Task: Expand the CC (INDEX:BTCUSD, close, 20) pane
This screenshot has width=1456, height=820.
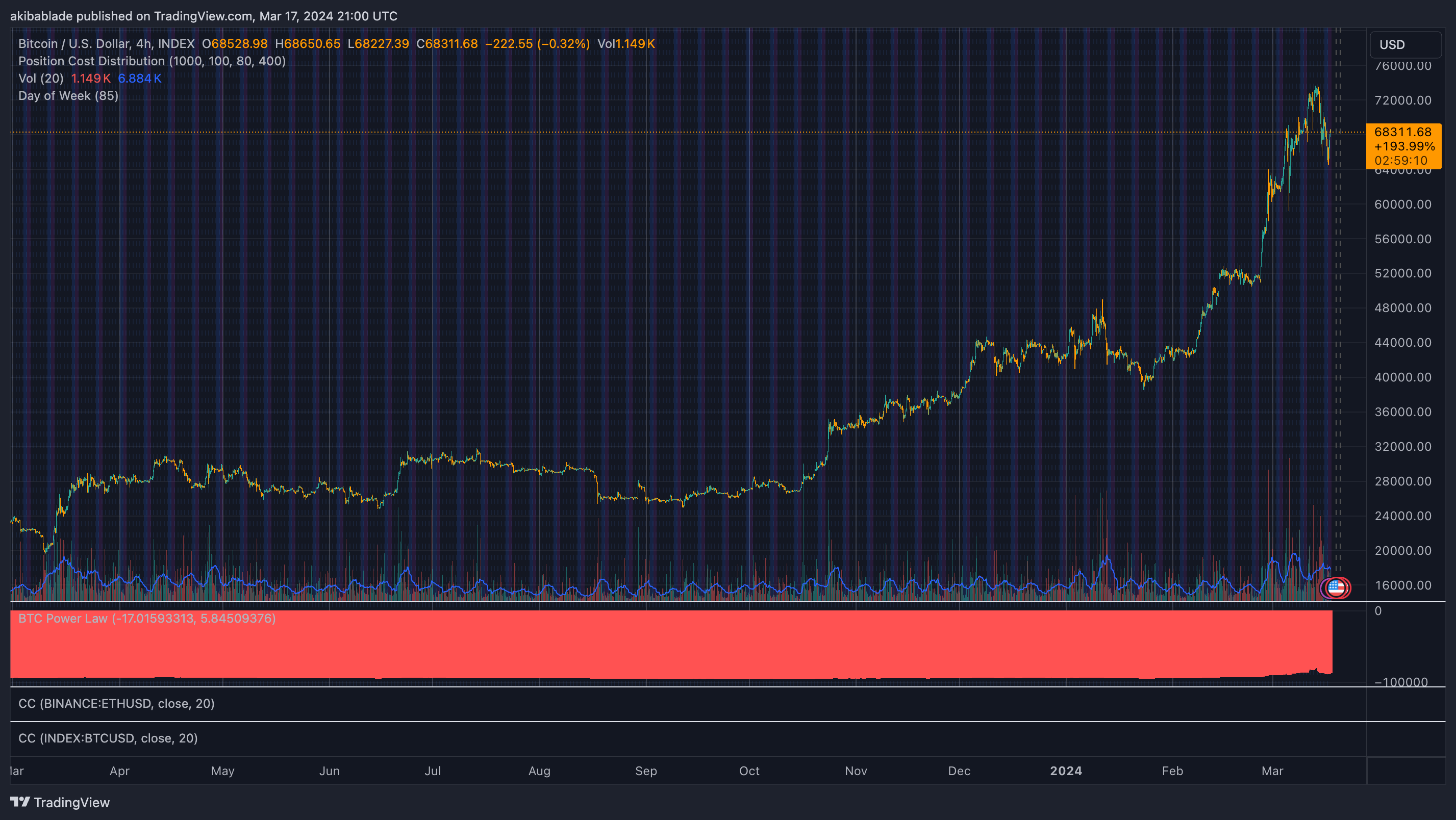Action: point(108,738)
